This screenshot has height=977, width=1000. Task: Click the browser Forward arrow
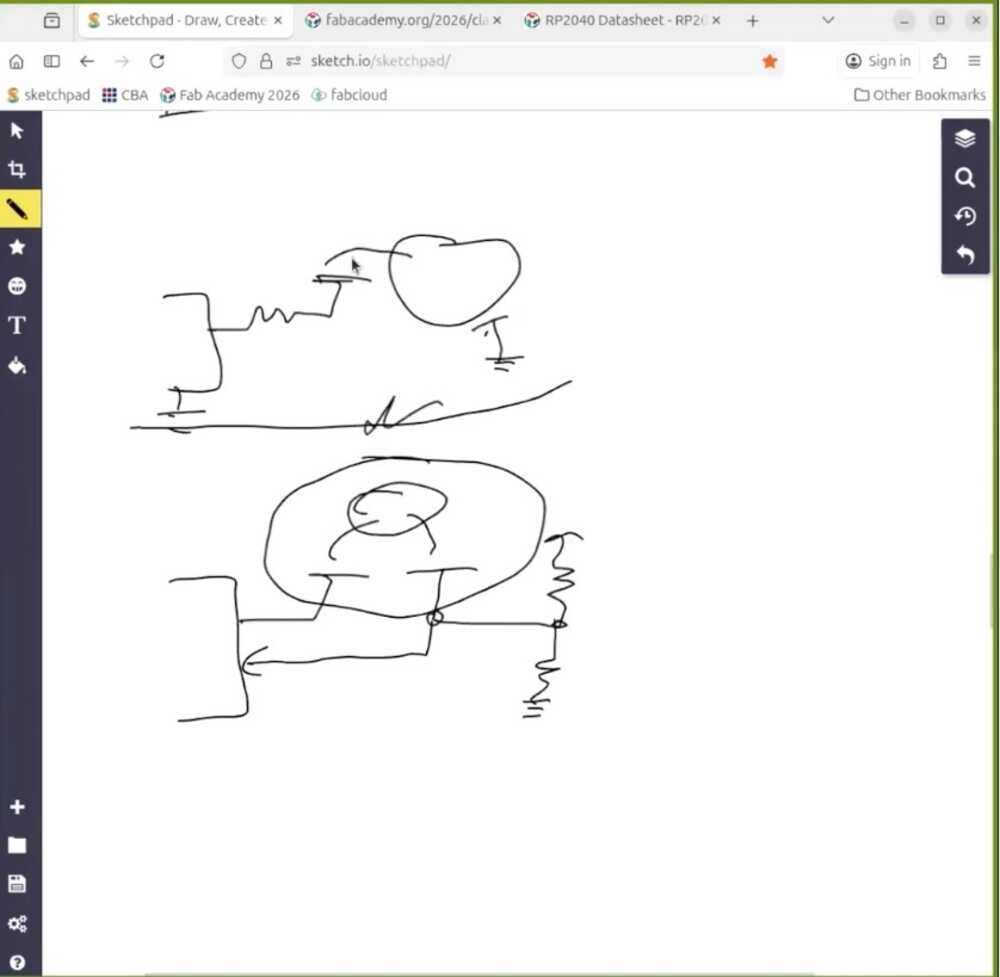122,61
